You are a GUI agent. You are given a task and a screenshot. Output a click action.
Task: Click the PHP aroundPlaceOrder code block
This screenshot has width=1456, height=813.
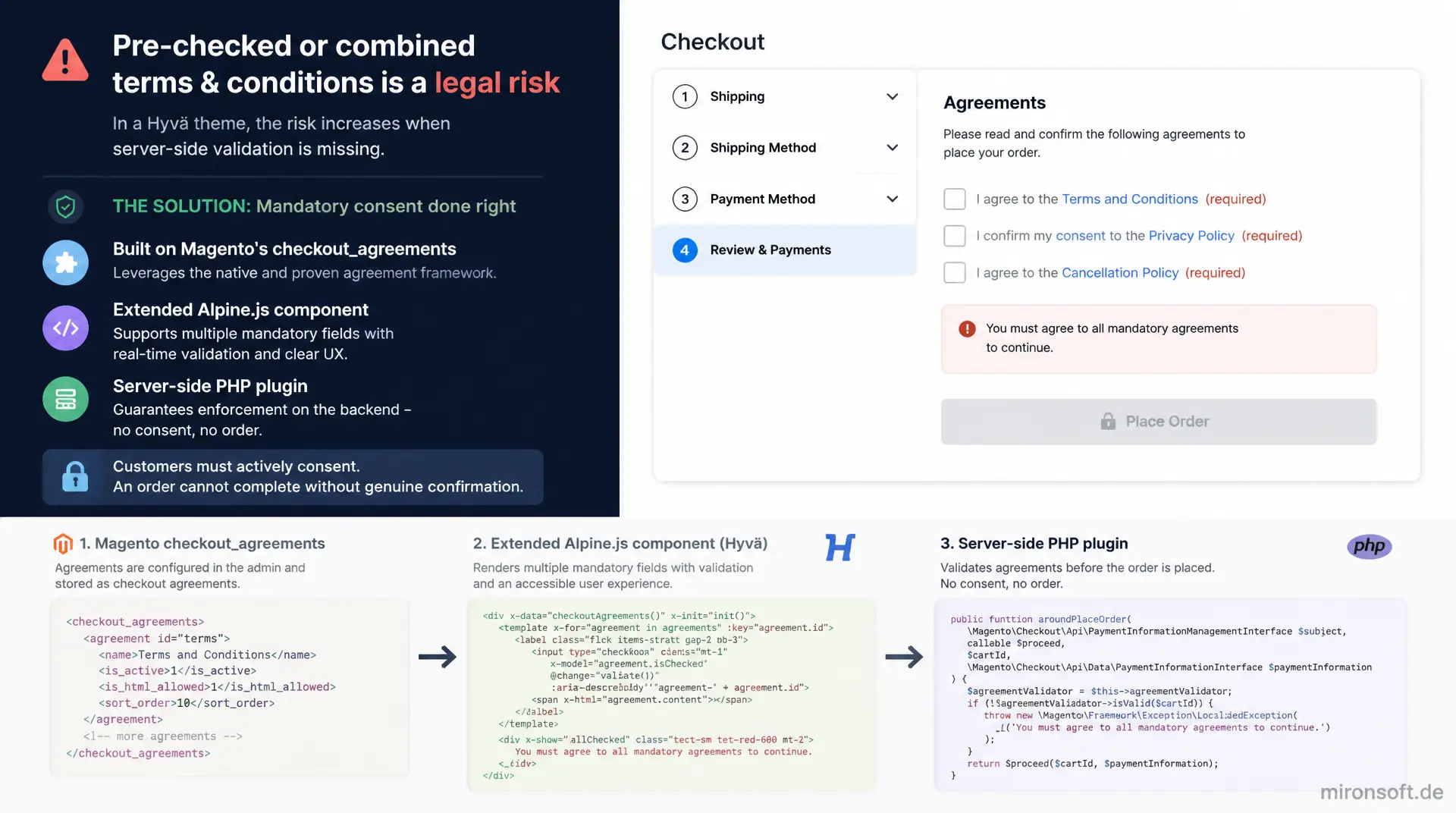pos(1170,695)
